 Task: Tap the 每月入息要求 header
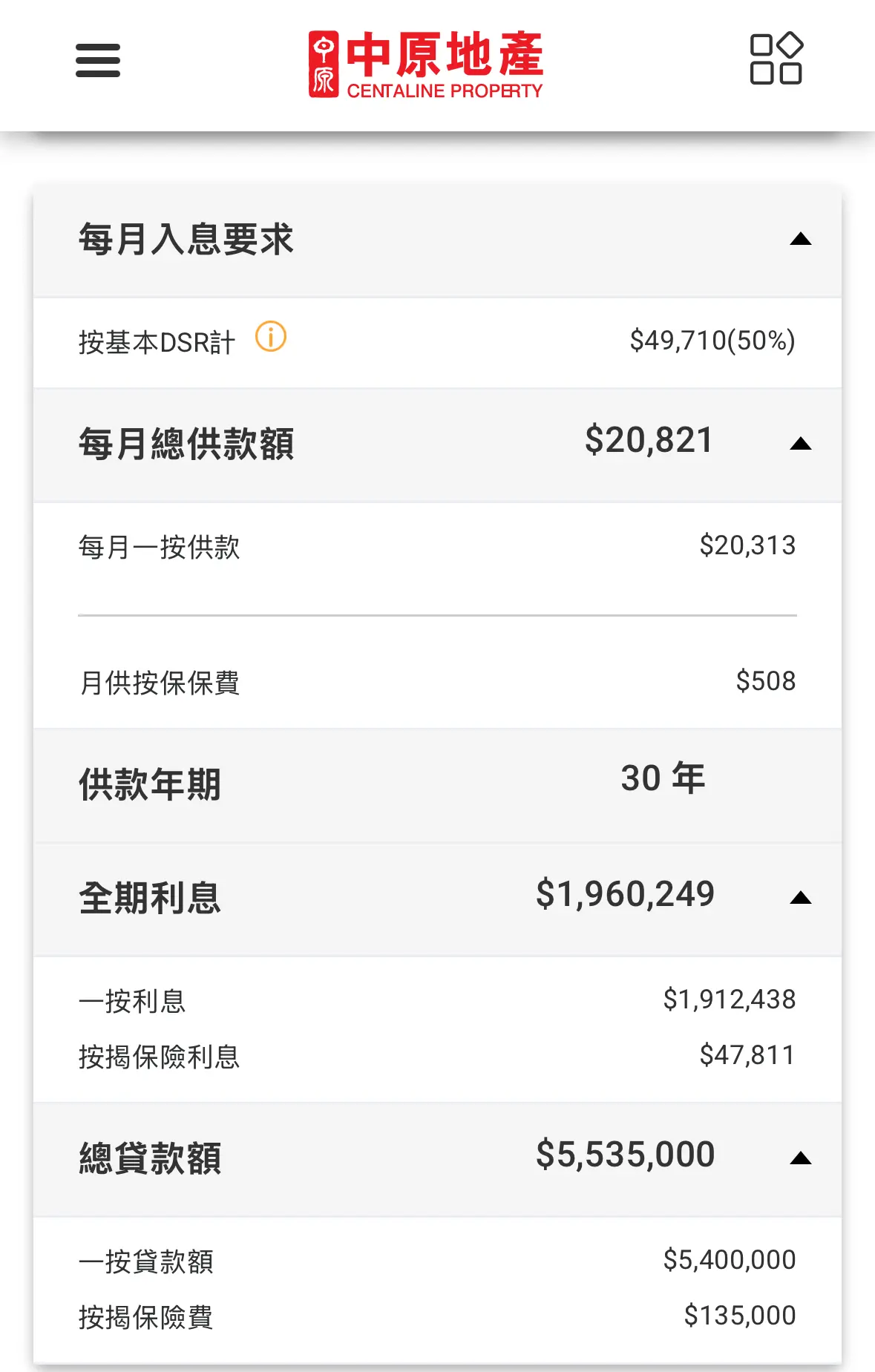(437, 240)
